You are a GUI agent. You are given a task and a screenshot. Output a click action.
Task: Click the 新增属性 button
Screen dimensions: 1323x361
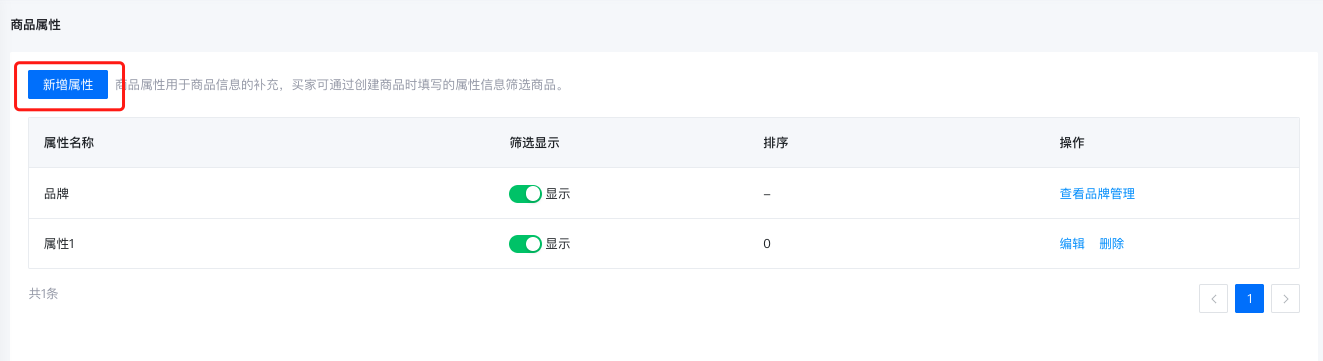tap(68, 85)
